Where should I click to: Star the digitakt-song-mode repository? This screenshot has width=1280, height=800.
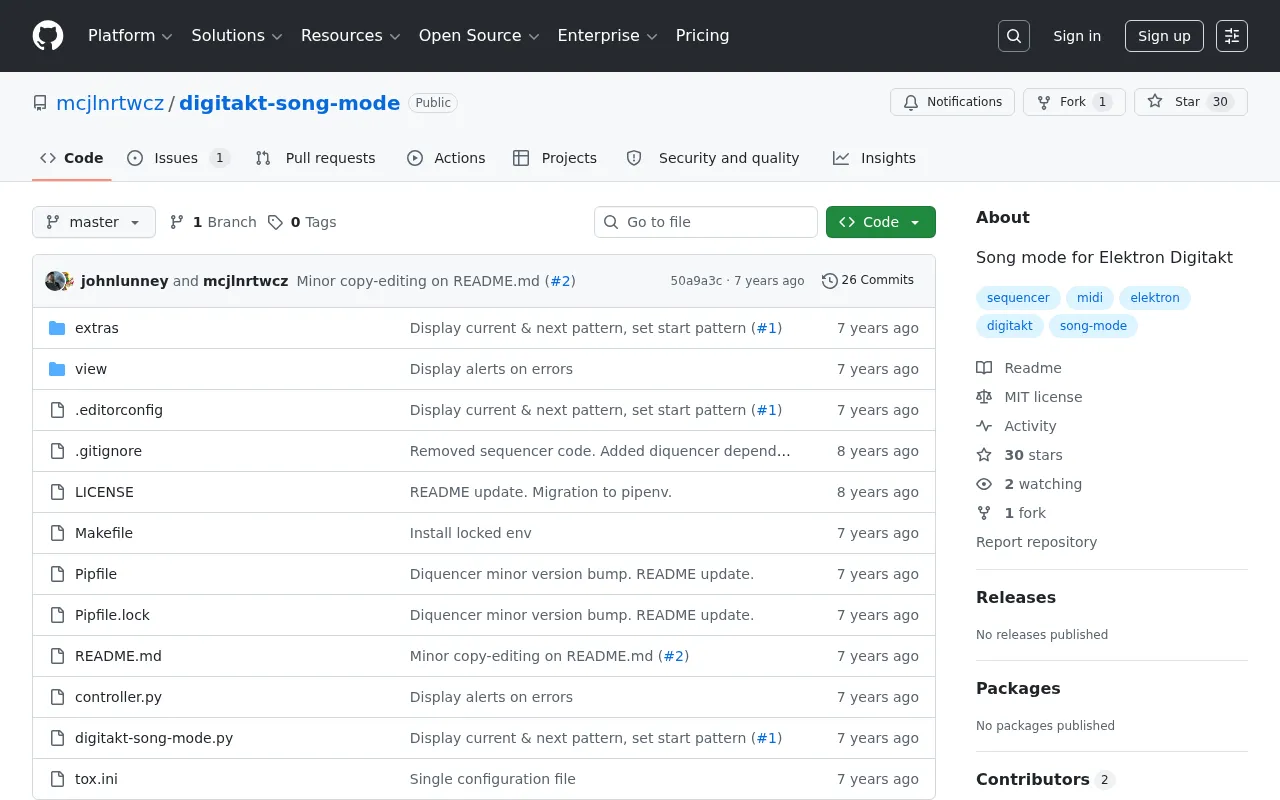point(1191,102)
